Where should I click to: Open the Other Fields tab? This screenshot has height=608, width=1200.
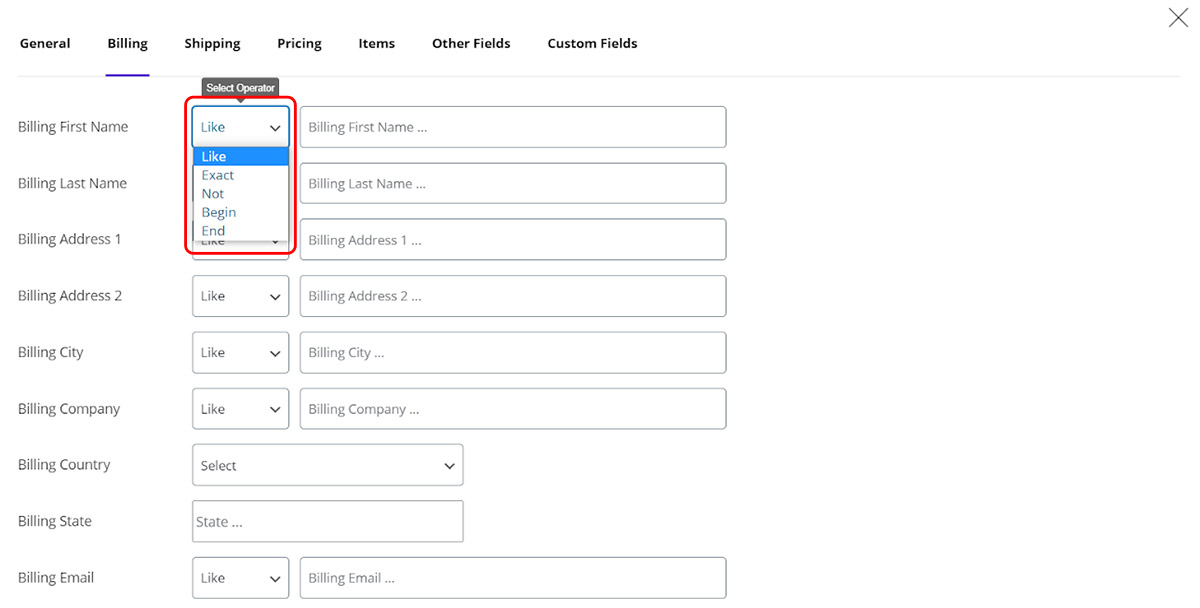[x=471, y=44]
